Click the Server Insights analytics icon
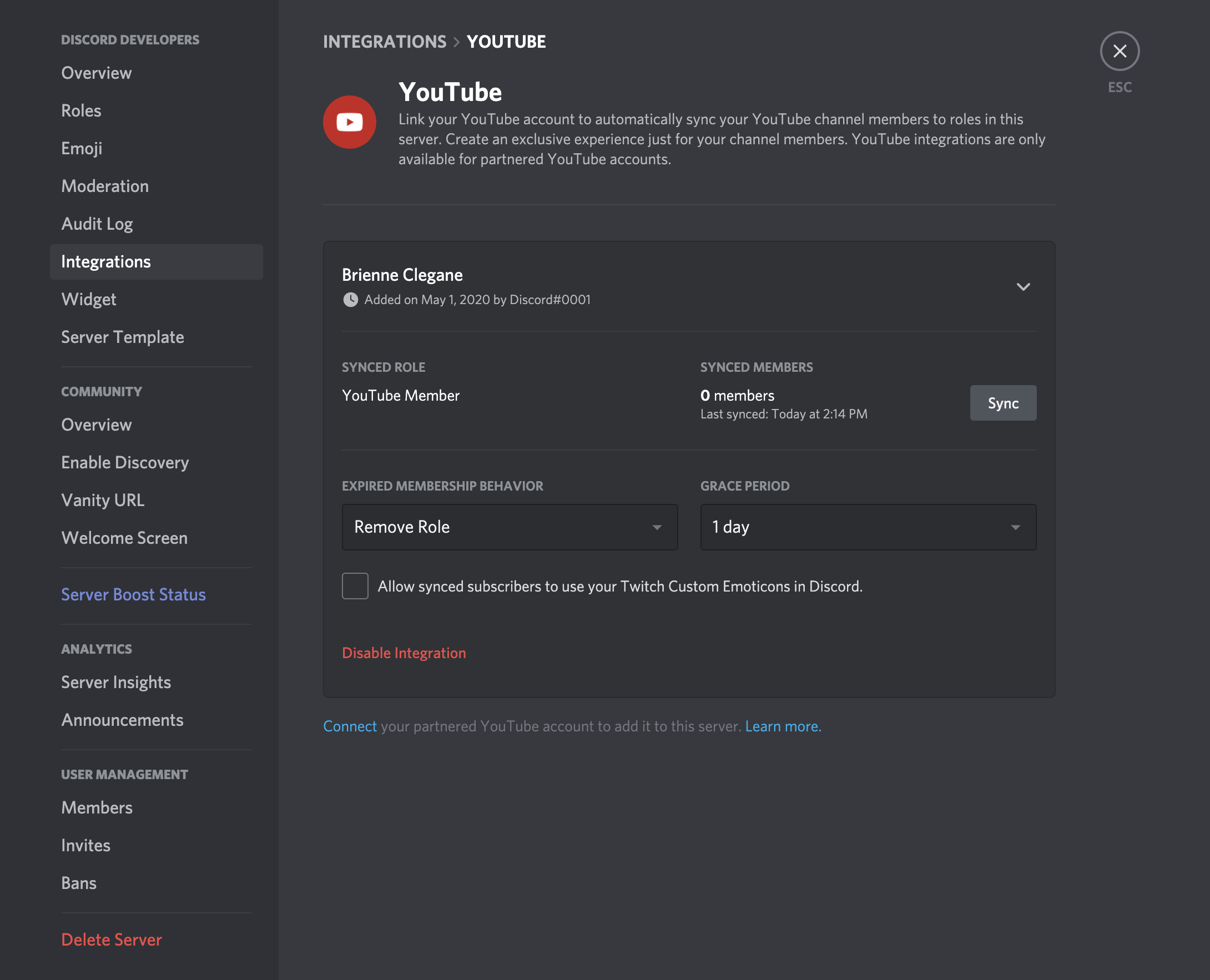Viewport: 1210px width, 980px height. [116, 682]
